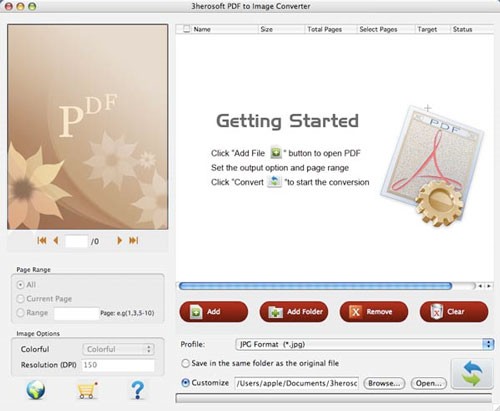Jump to the last preview page

click(134, 240)
